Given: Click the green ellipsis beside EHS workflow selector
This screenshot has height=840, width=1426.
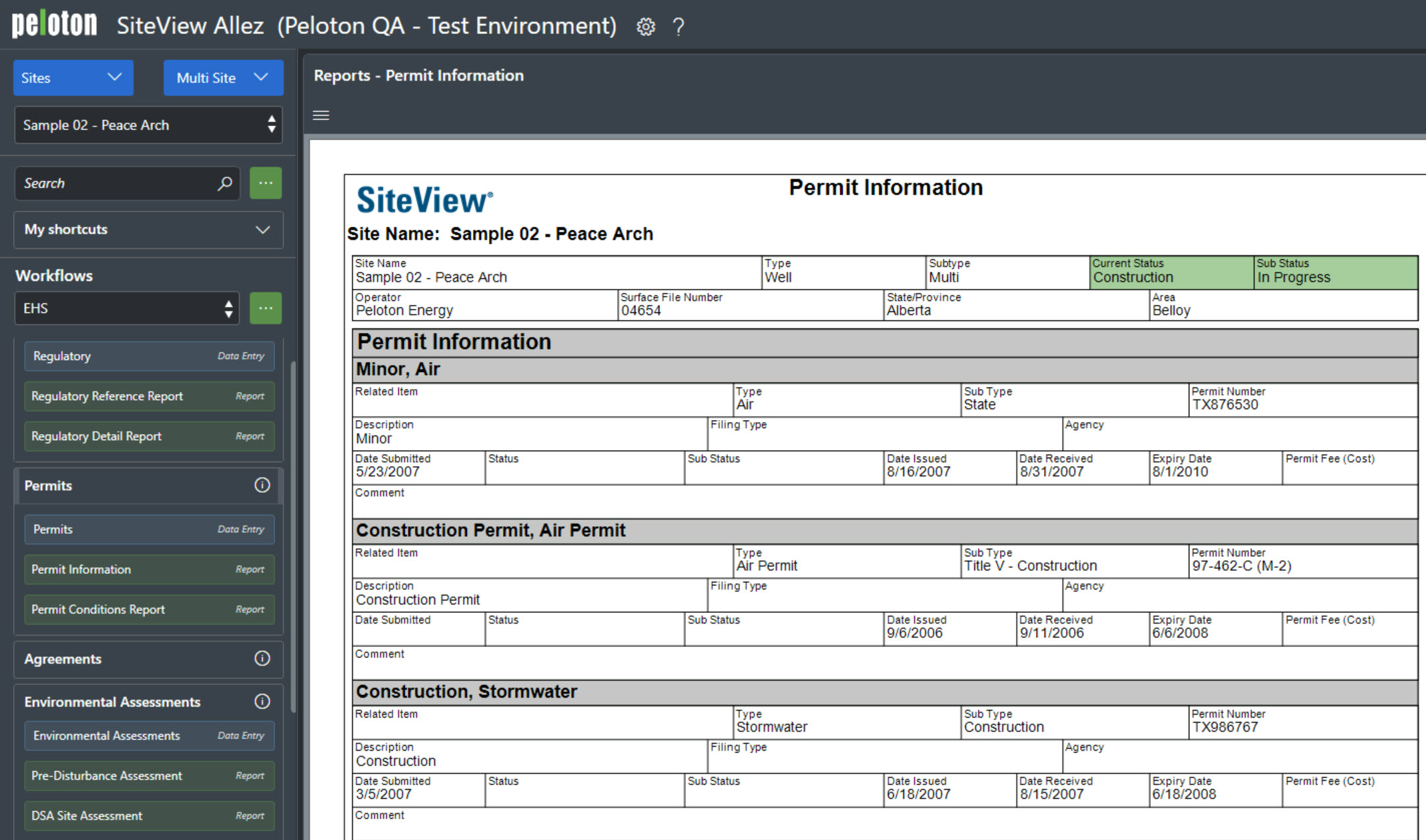Looking at the screenshot, I should (265, 308).
